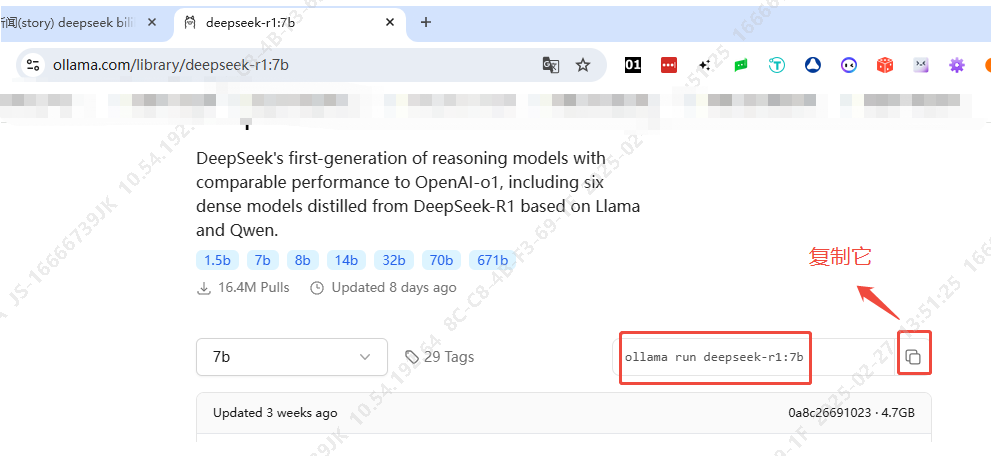Select the 70b model size tag
The height and width of the screenshot is (456, 991).
(x=441, y=260)
